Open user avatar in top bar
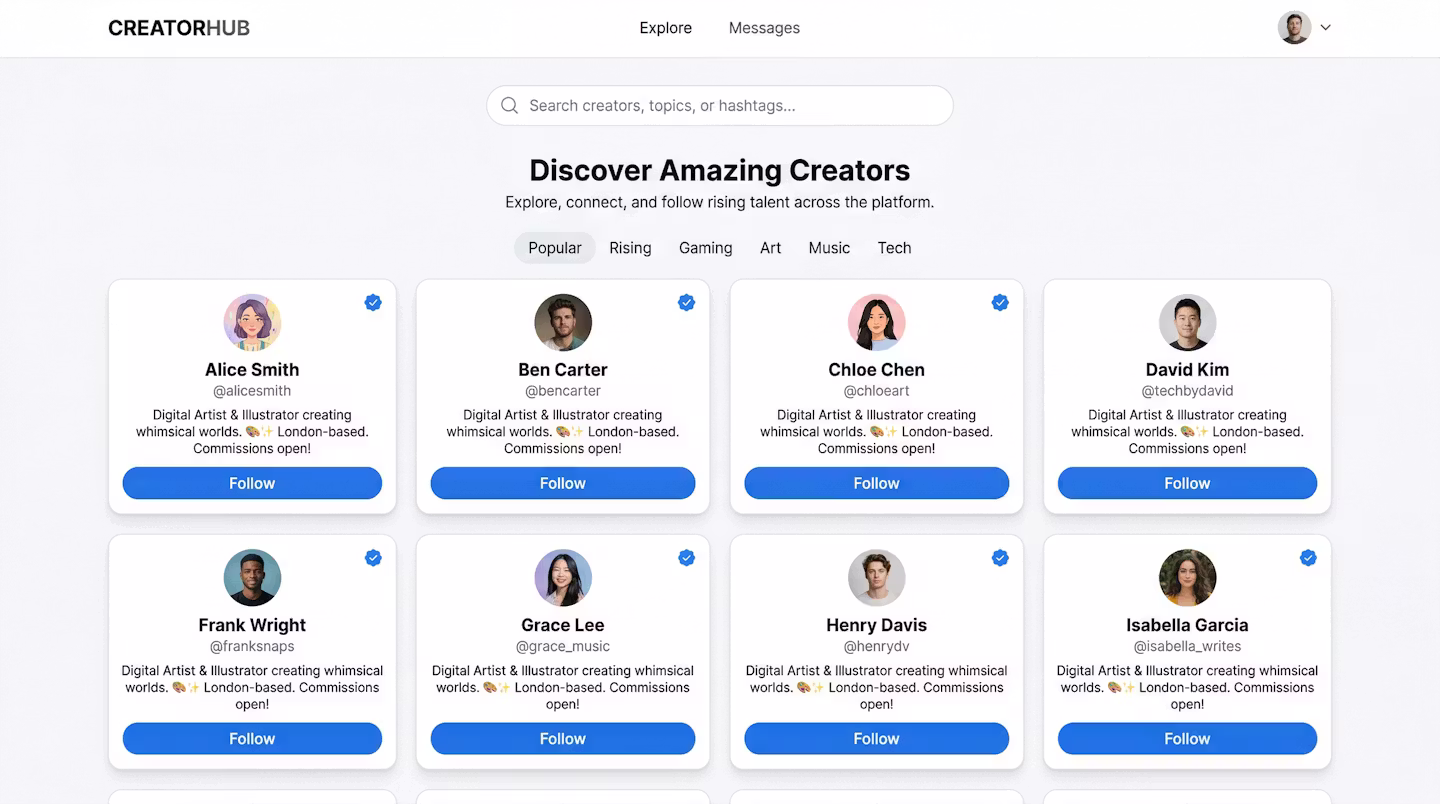 click(1294, 28)
